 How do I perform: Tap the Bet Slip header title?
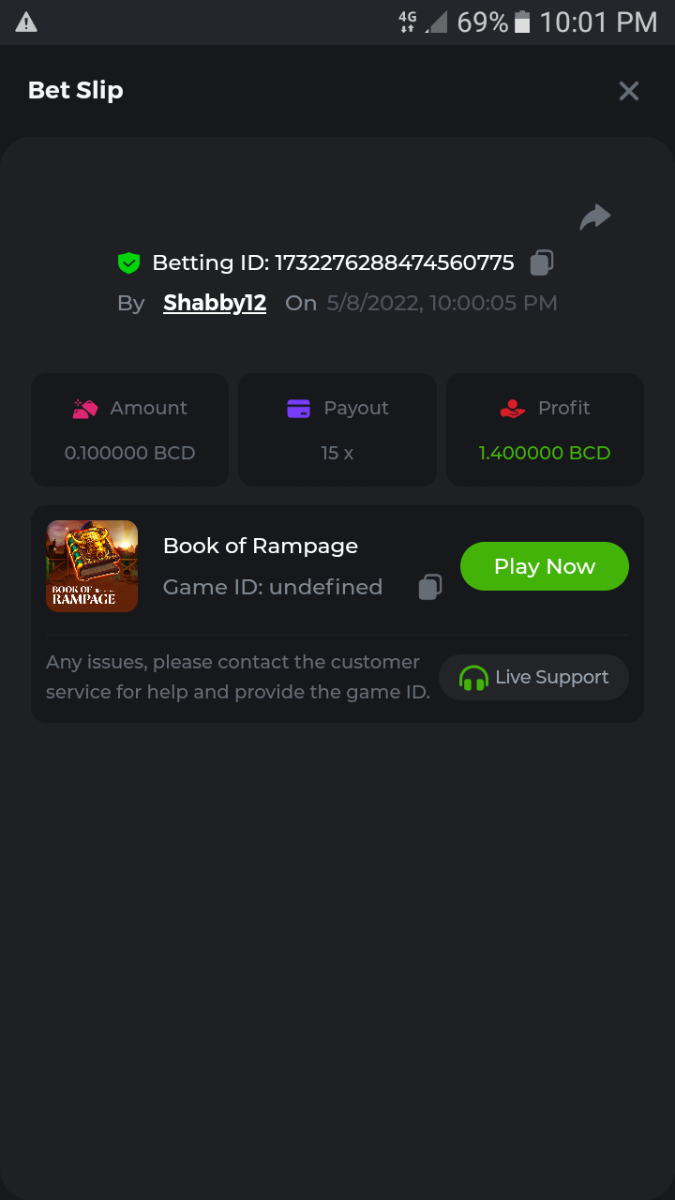[x=76, y=91]
